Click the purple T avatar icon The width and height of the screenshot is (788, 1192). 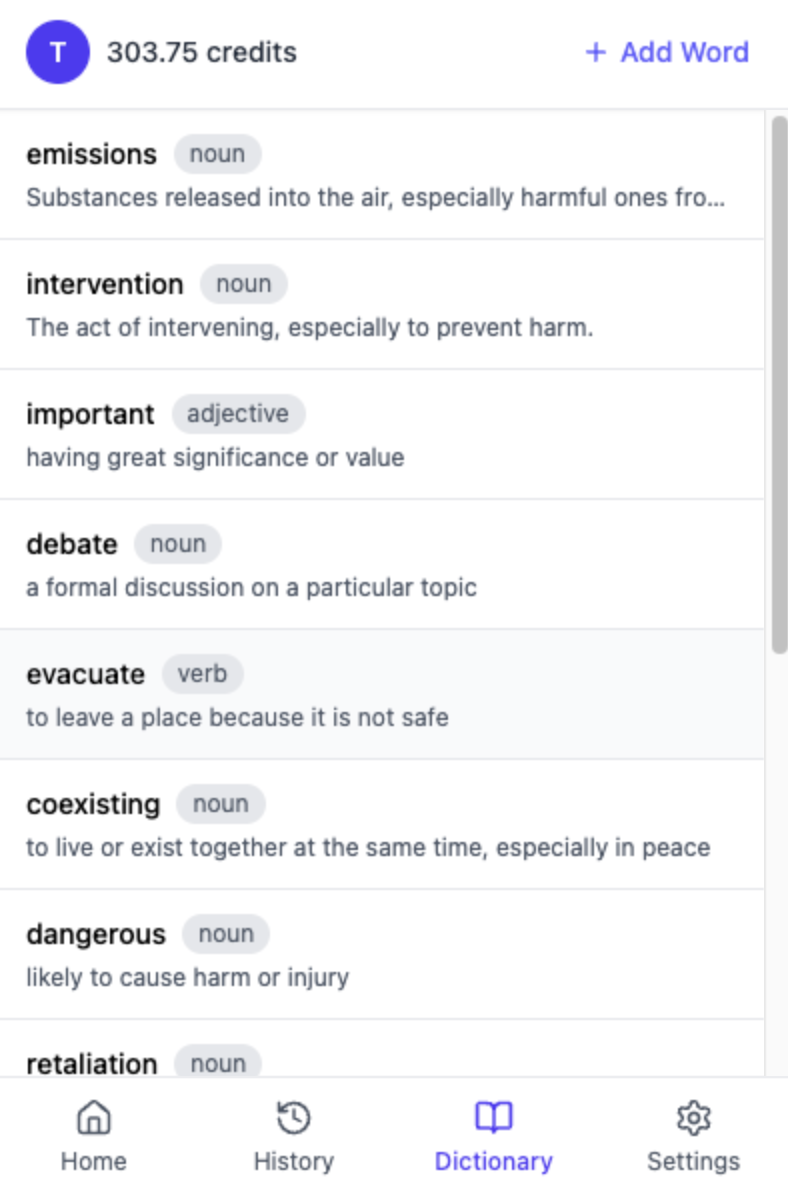[57, 52]
